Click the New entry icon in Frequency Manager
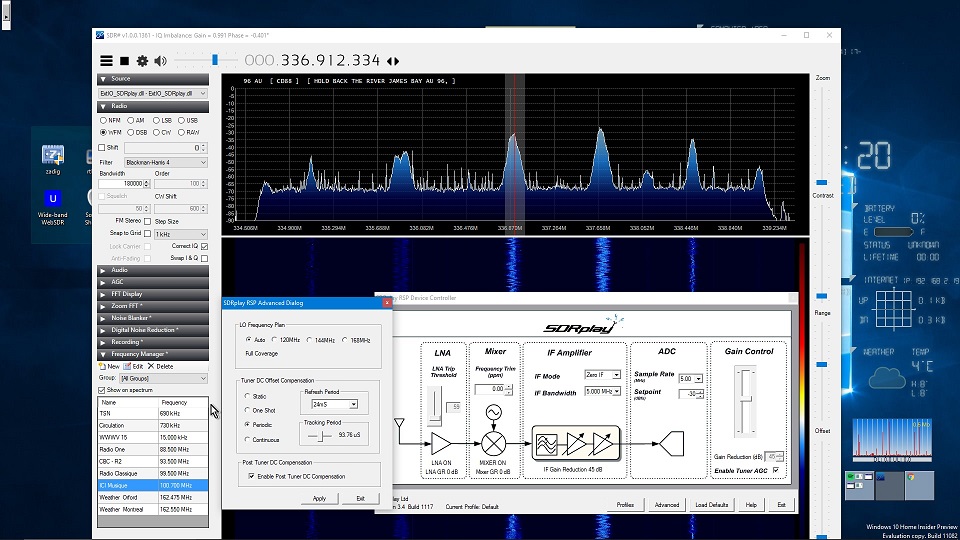This screenshot has width=960, height=540. 109,366
